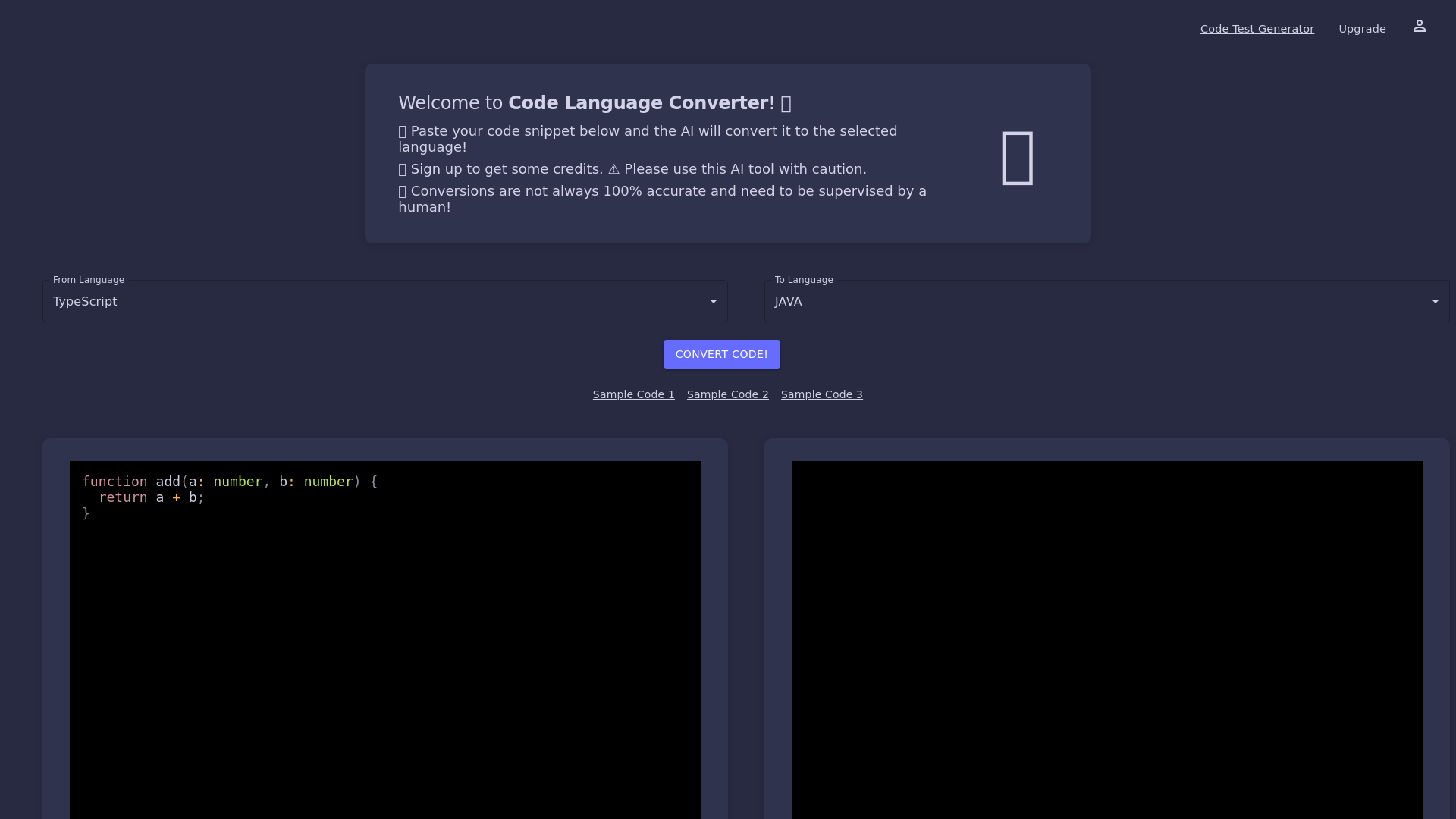The height and width of the screenshot is (819, 1456).
Task: Go to the Upgrade page
Action: tap(1362, 29)
